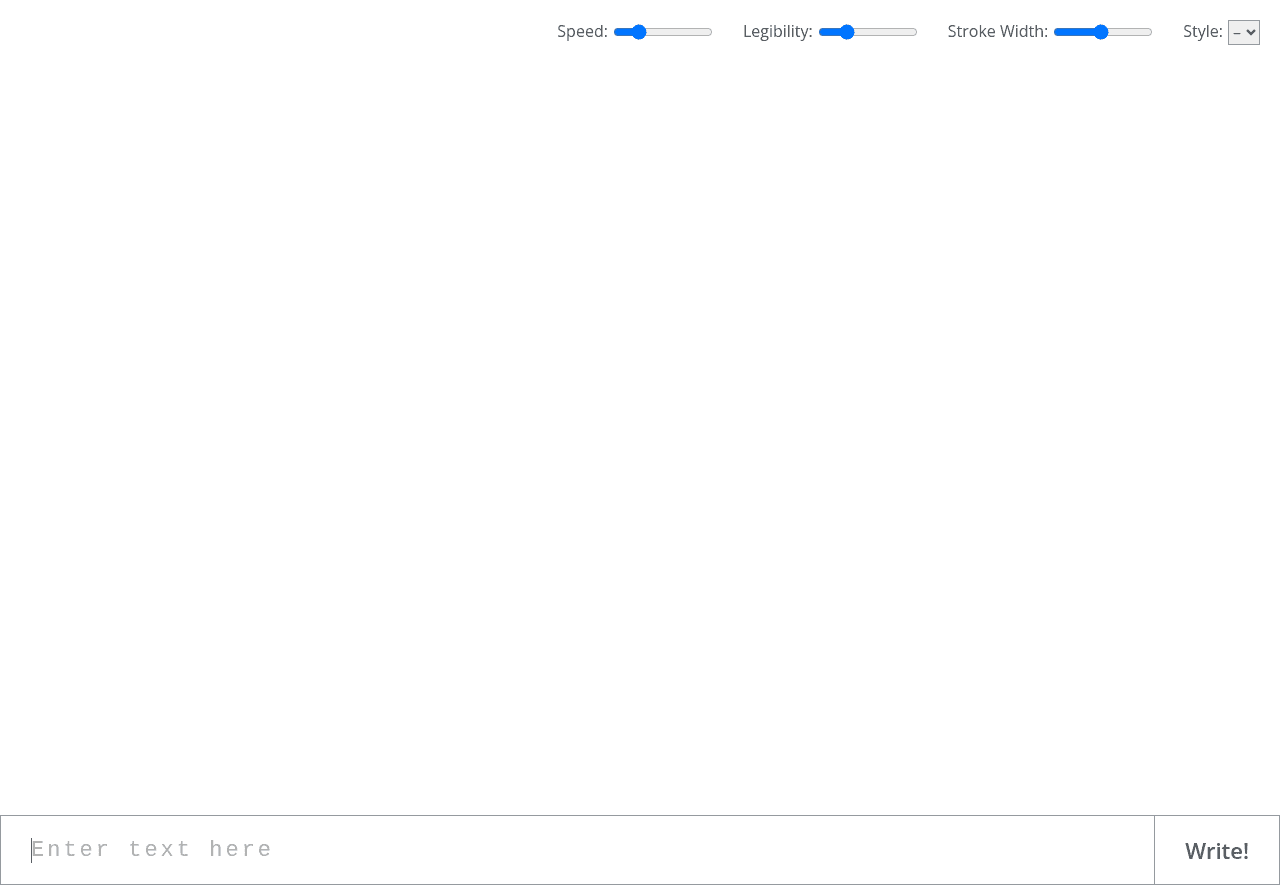The image size is (1280, 885).
Task: Focus the "Enter text here" input field
Action: pyautogui.click(x=577, y=850)
